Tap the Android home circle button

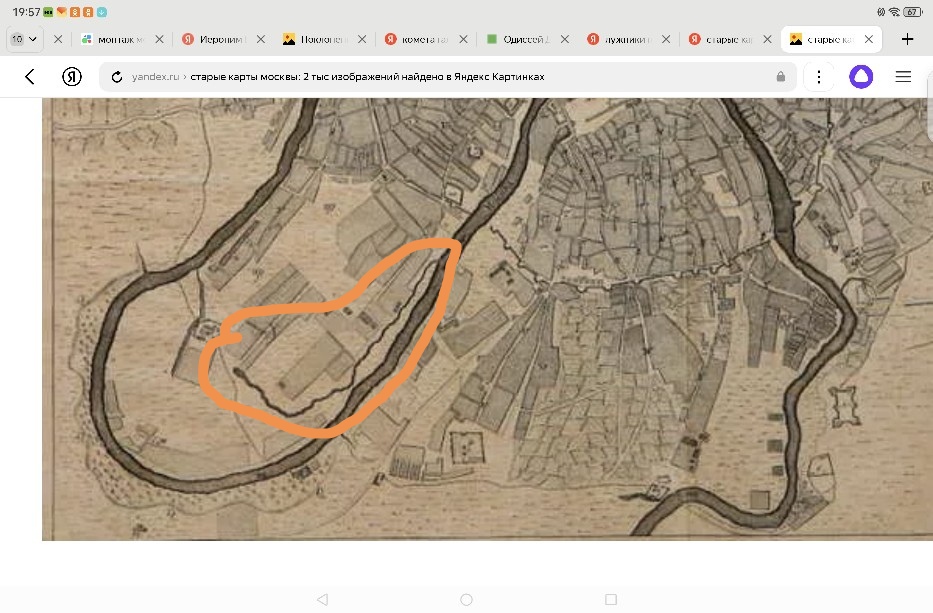click(x=466, y=599)
